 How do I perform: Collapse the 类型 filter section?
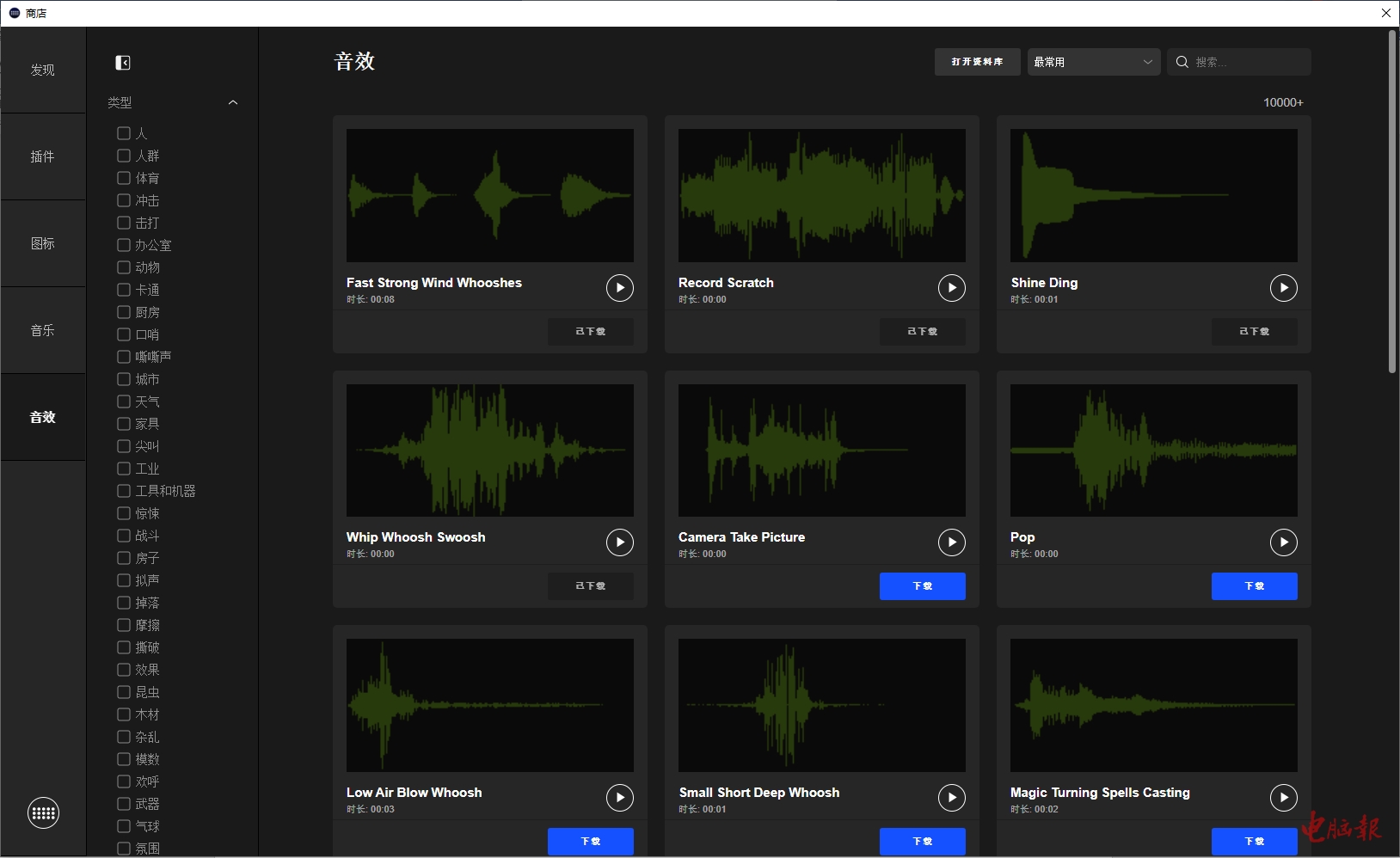(x=232, y=102)
